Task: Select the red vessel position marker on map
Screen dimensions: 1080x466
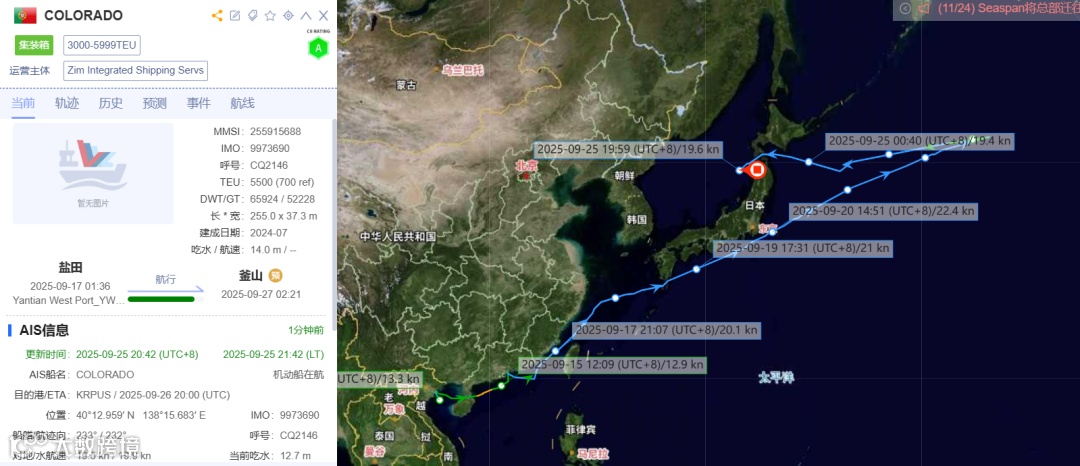Action: [x=758, y=169]
